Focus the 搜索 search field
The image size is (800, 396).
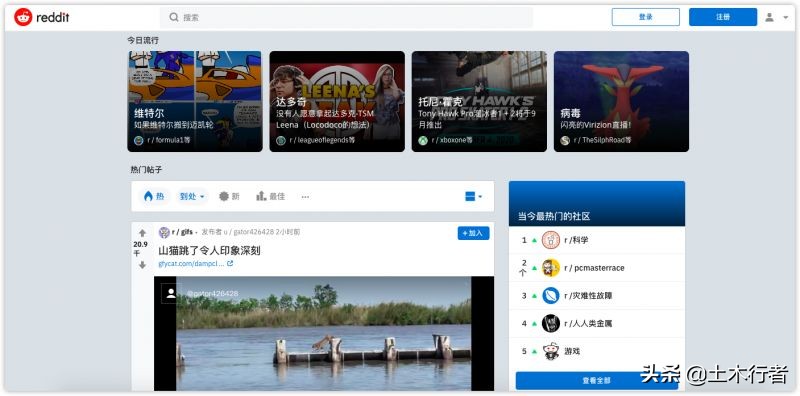(346, 17)
